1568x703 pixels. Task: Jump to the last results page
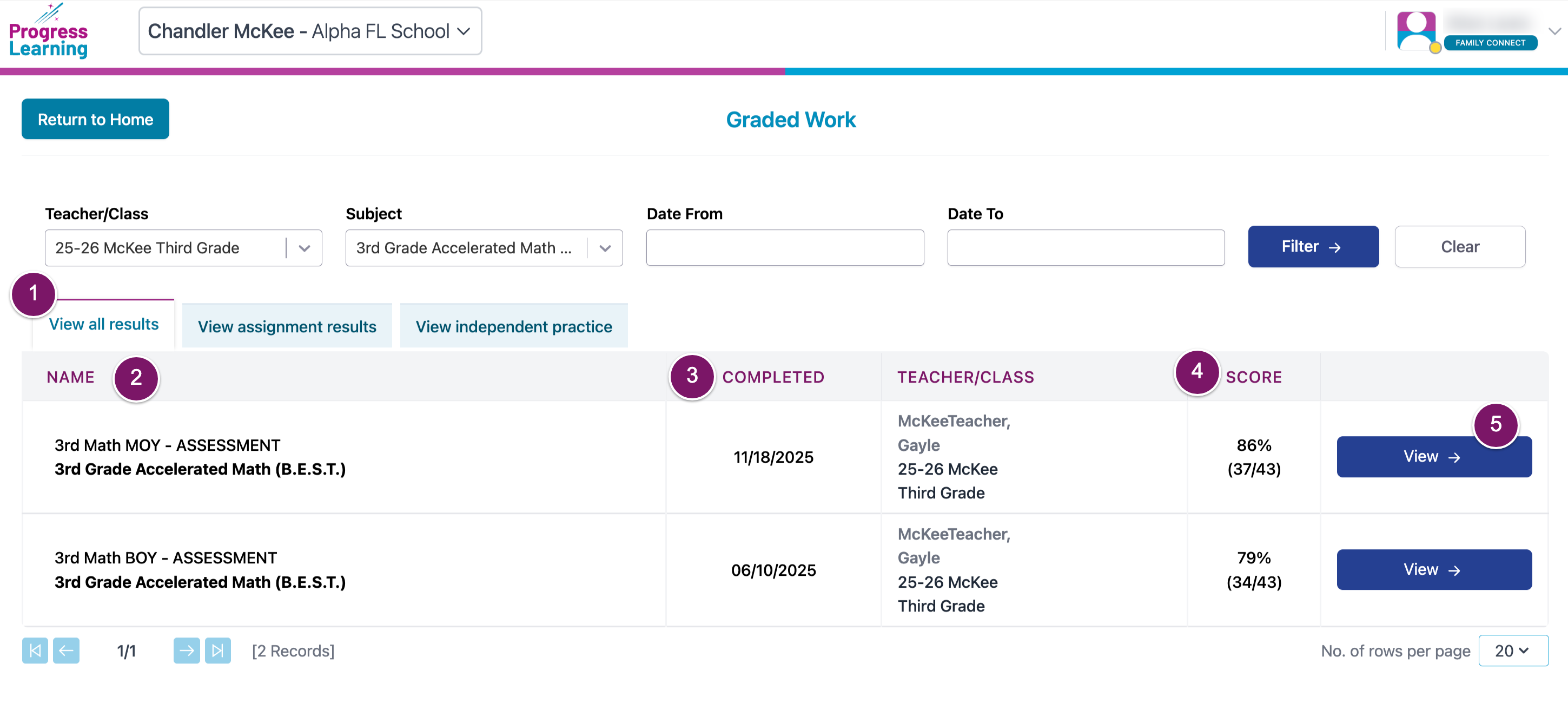pyautogui.click(x=217, y=651)
